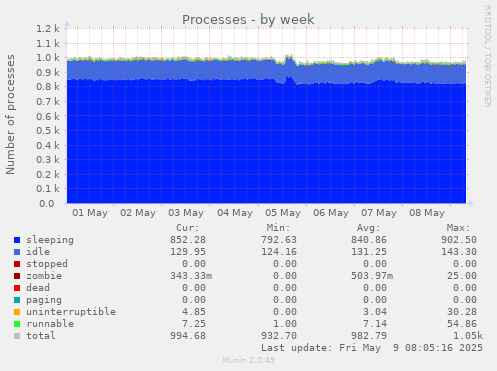This screenshot has width=497, height=371.
Task: Click total average value 982.79
Action: point(369,336)
